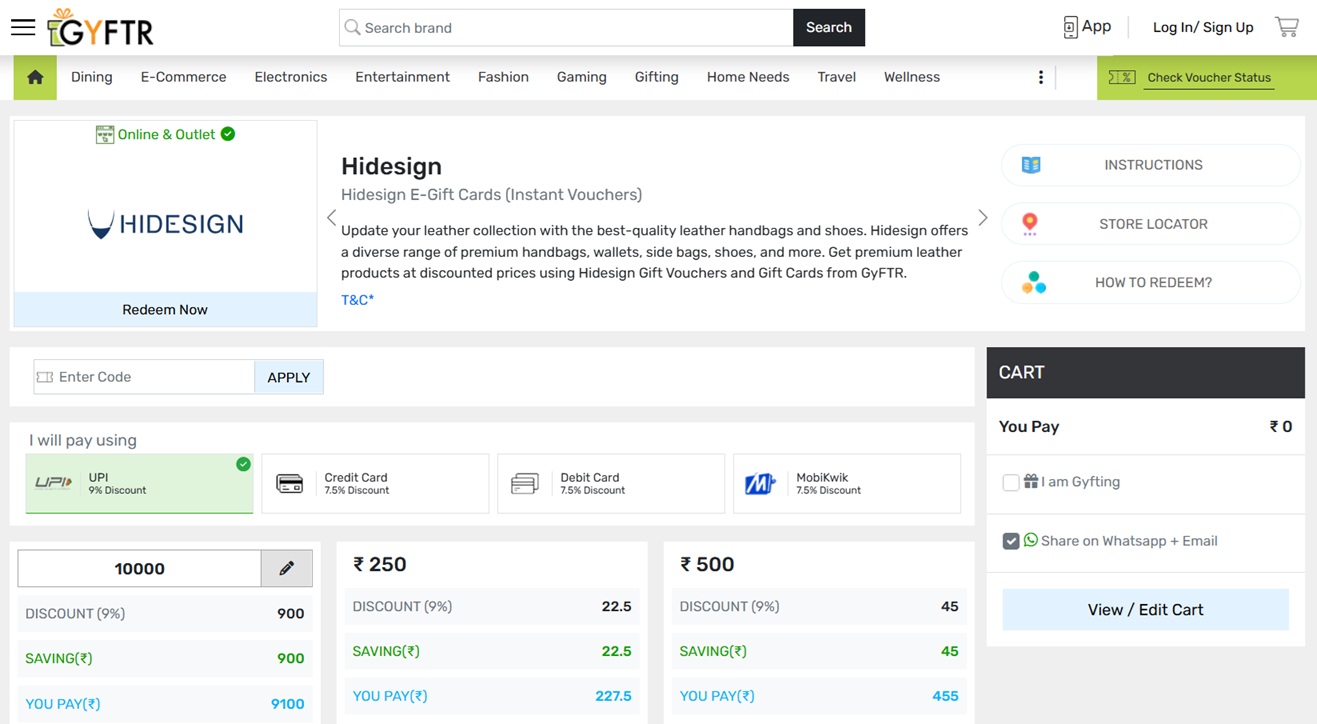Show previous description with left chevron
The image size is (1317, 724).
[331, 218]
